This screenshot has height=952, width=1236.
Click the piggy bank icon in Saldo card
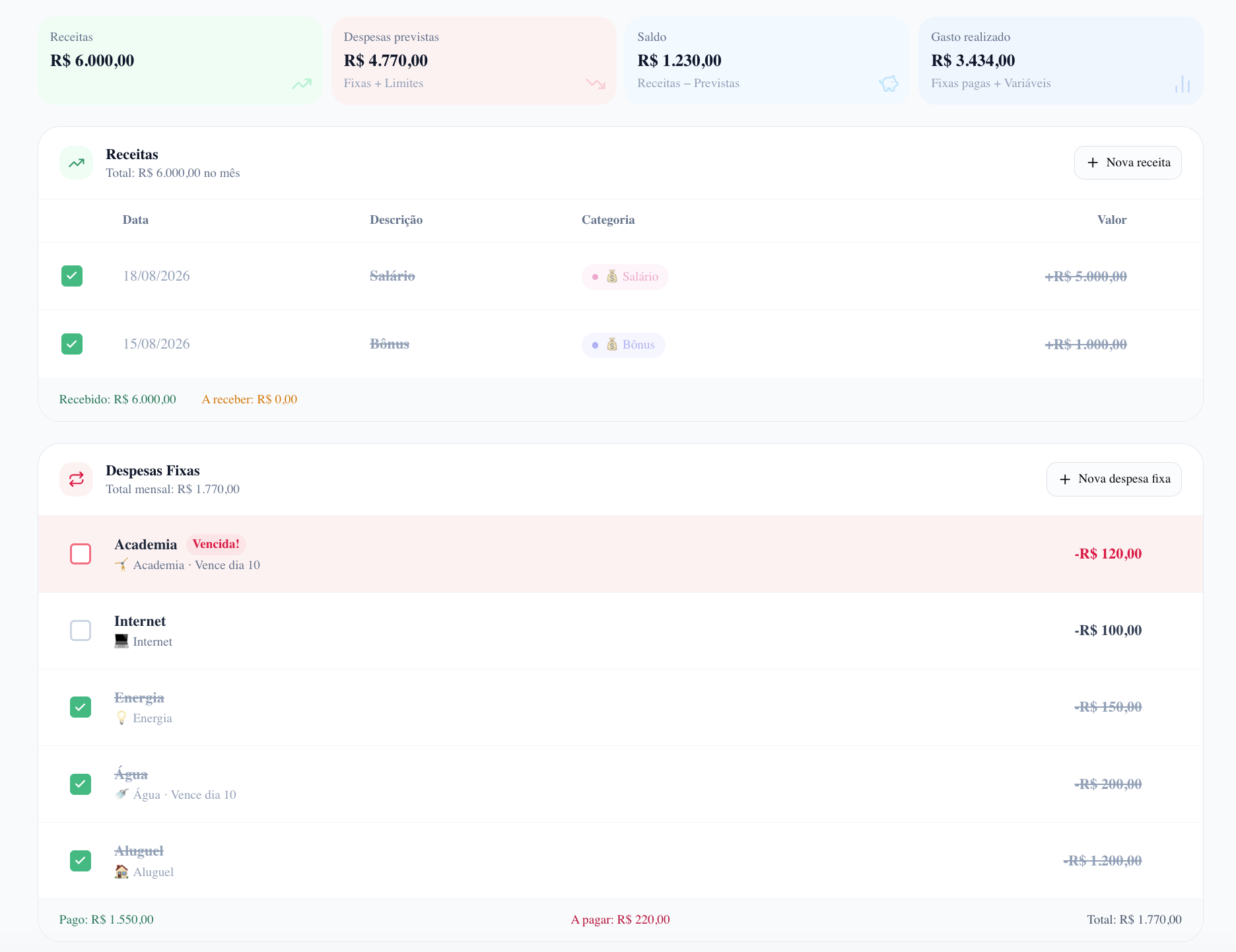(x=889, y=84)
